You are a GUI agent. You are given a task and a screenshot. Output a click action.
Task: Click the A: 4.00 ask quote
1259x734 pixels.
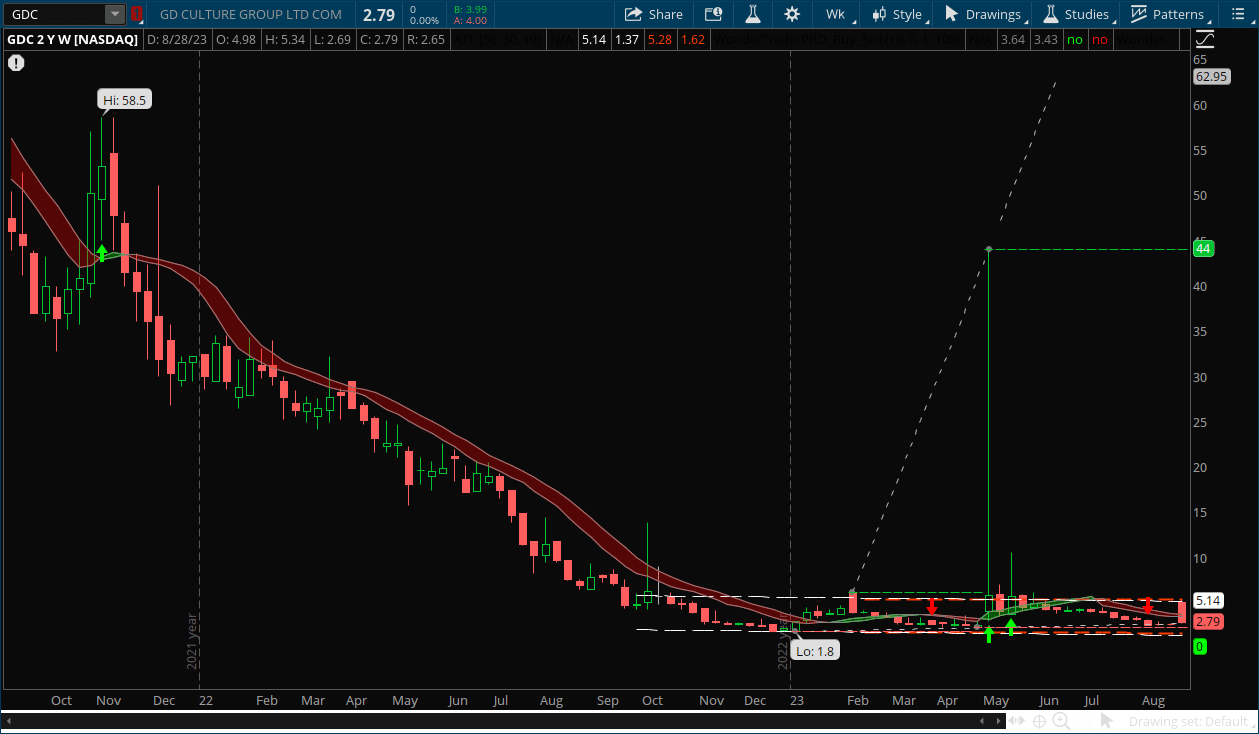(470, 20)
